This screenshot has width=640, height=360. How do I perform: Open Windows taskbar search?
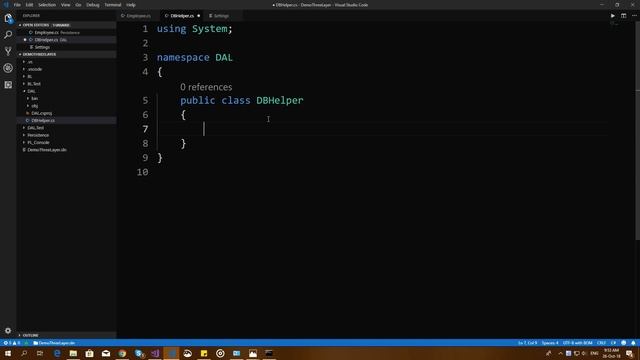click(24, 353)
